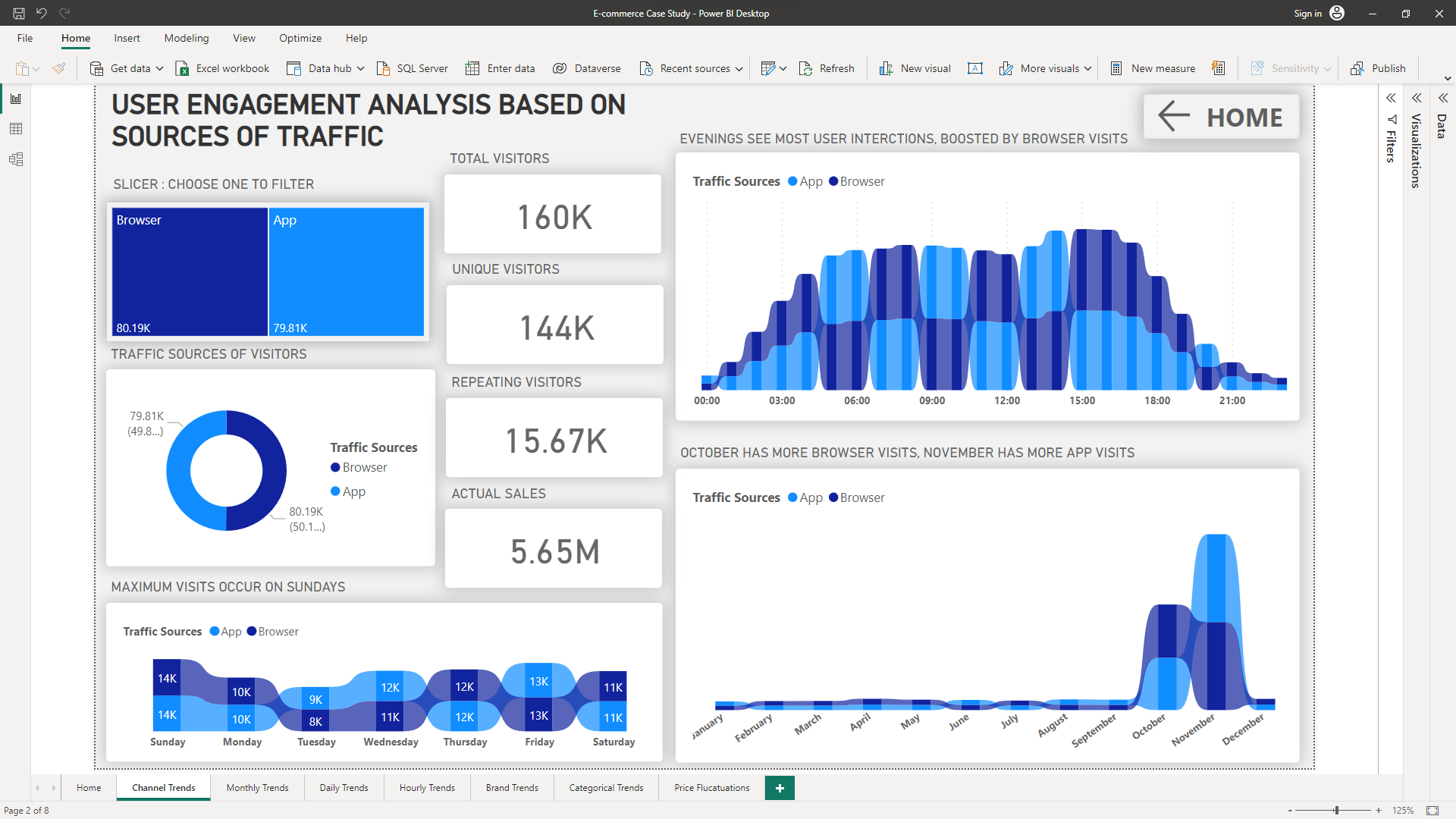1456x819 pixels.
Task: Expand the Visualizations pane chevron
Action: point(1417,99)
